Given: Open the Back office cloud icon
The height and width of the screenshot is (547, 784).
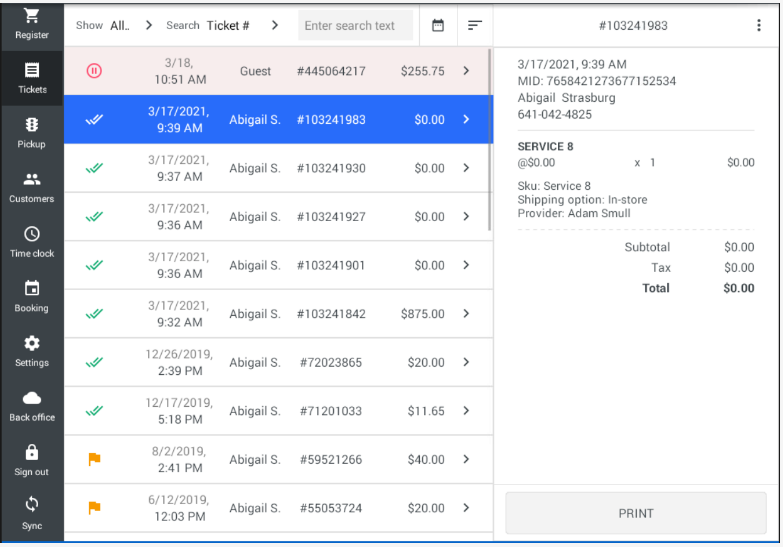Looking at the screenshot, I should pos(32,399).
